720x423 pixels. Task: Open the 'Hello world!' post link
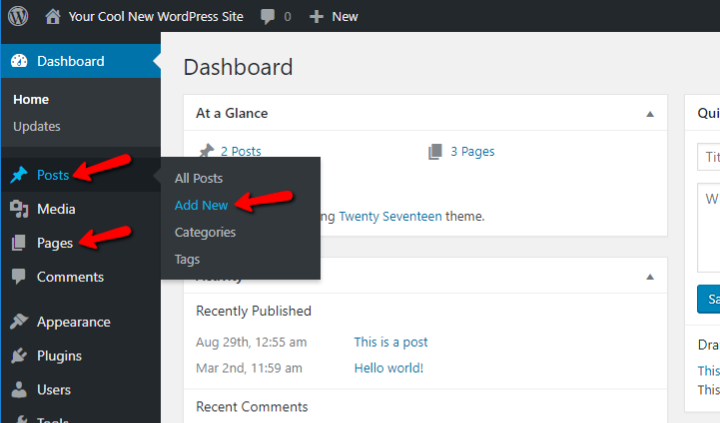coord(388,368)
